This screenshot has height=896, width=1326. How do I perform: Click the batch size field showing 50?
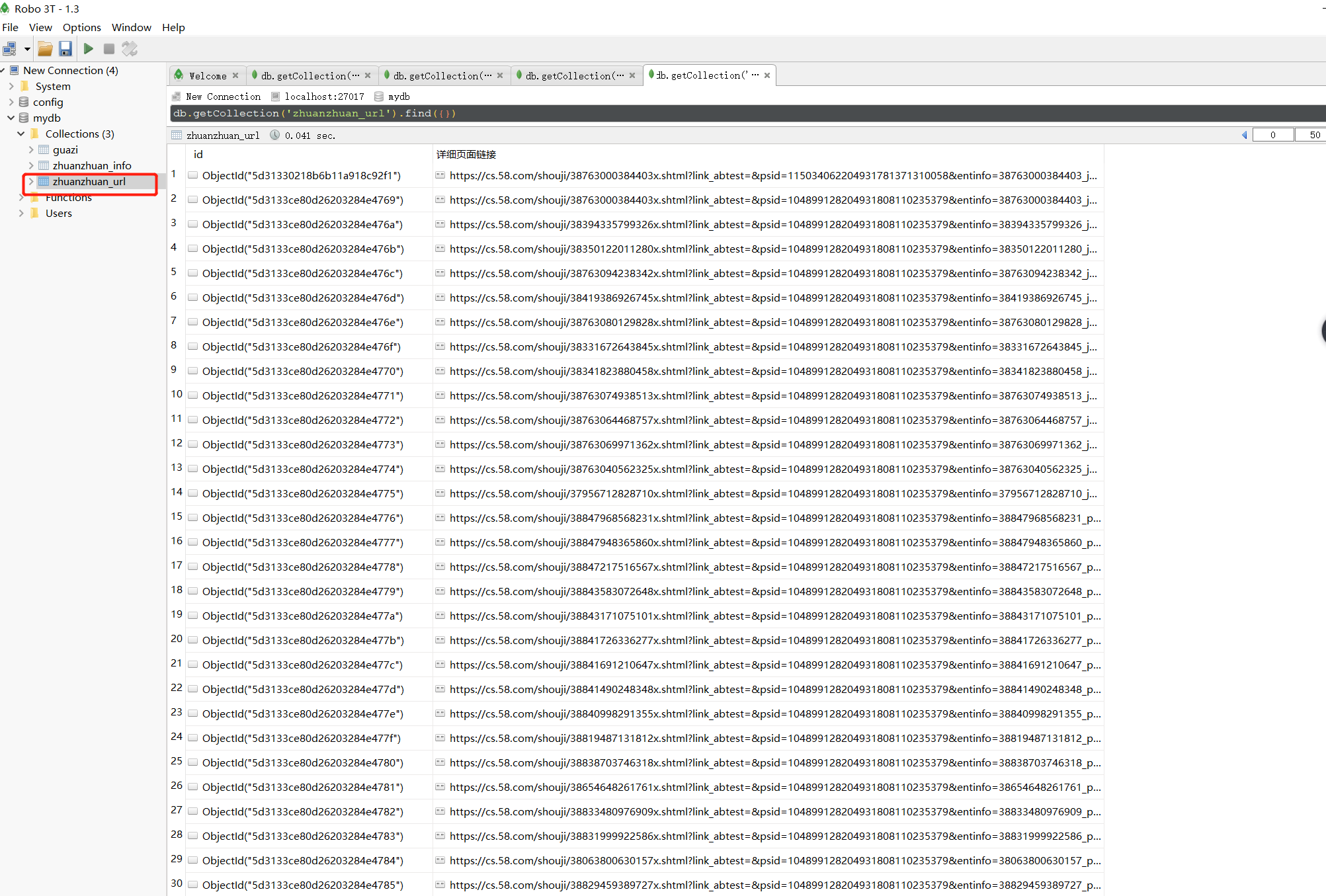click(x=1311, y=135)
